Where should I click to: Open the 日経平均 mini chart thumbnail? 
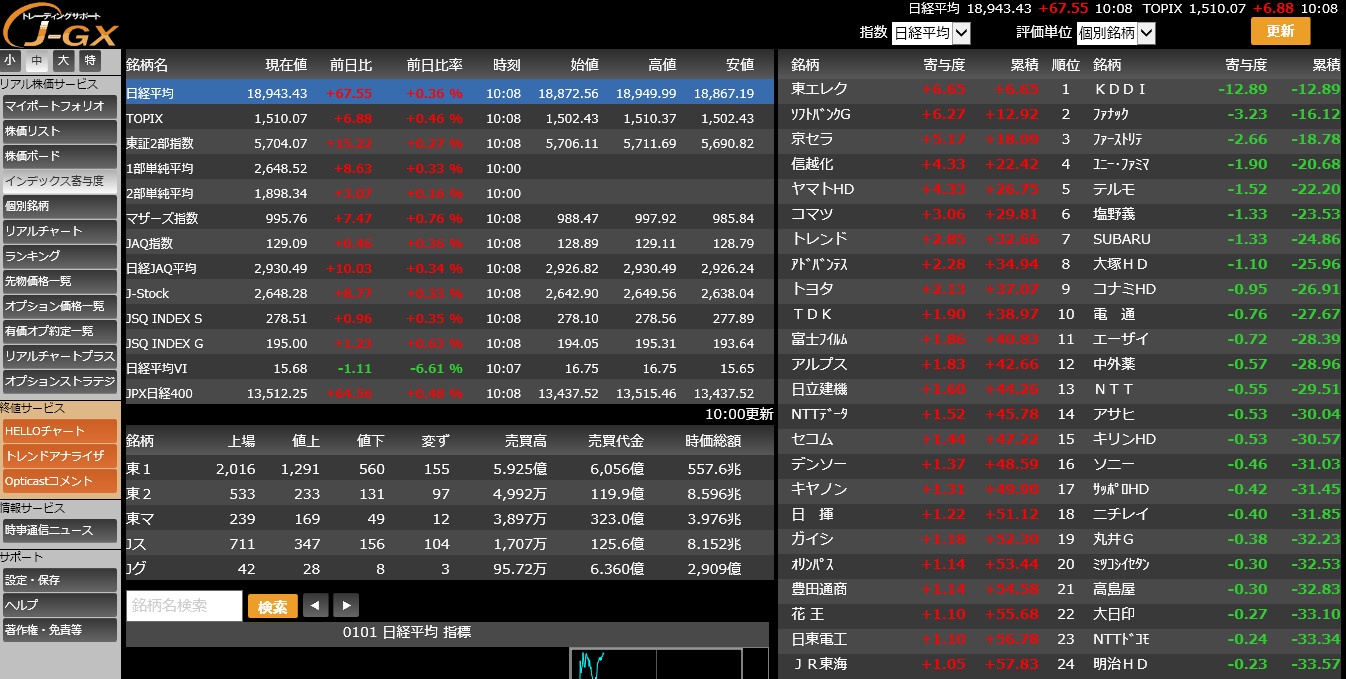click(656, 664)
